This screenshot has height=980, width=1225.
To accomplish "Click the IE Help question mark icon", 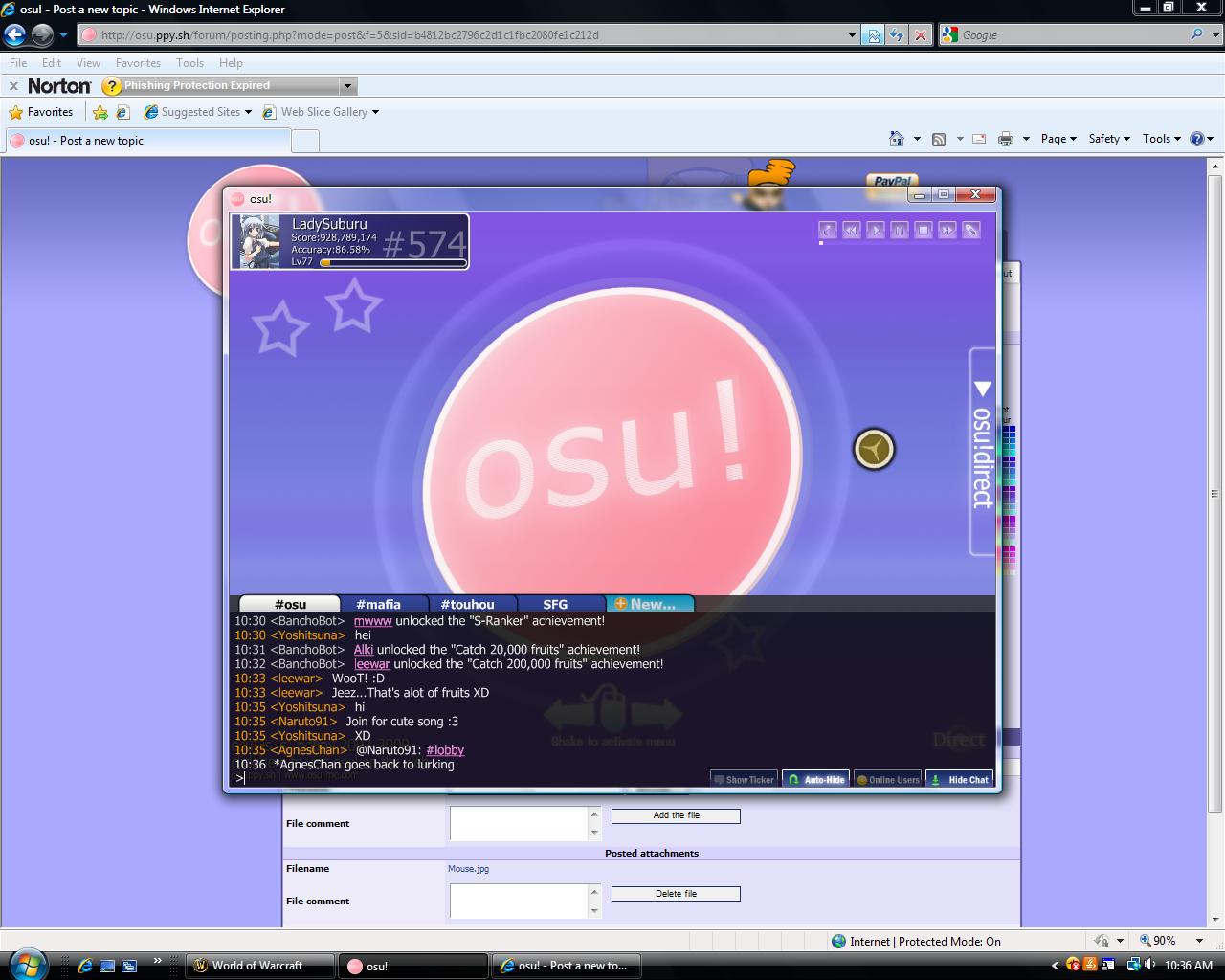I will 1196,139.
